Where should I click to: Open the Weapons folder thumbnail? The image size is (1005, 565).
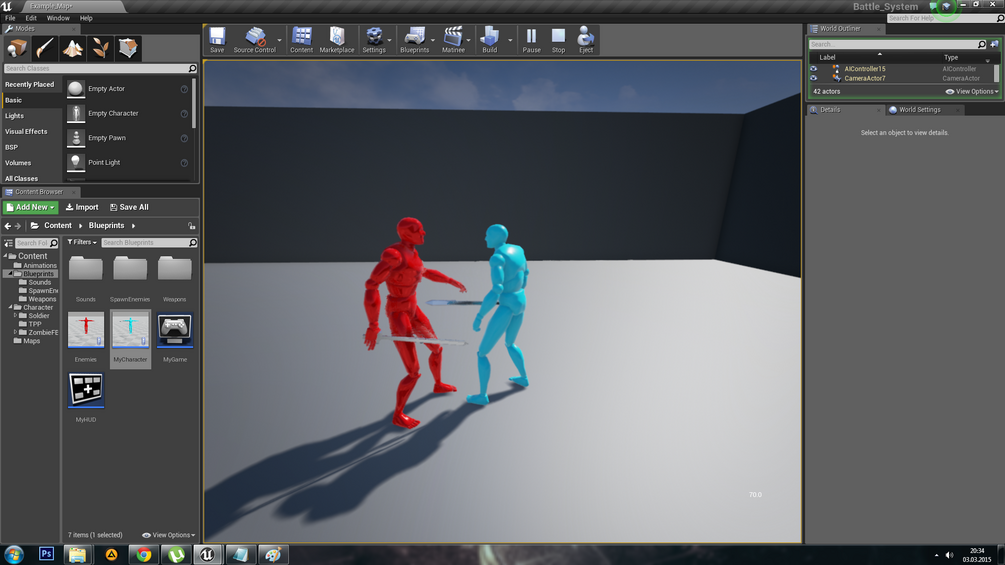pyautogui.click(x=175, y=268)
